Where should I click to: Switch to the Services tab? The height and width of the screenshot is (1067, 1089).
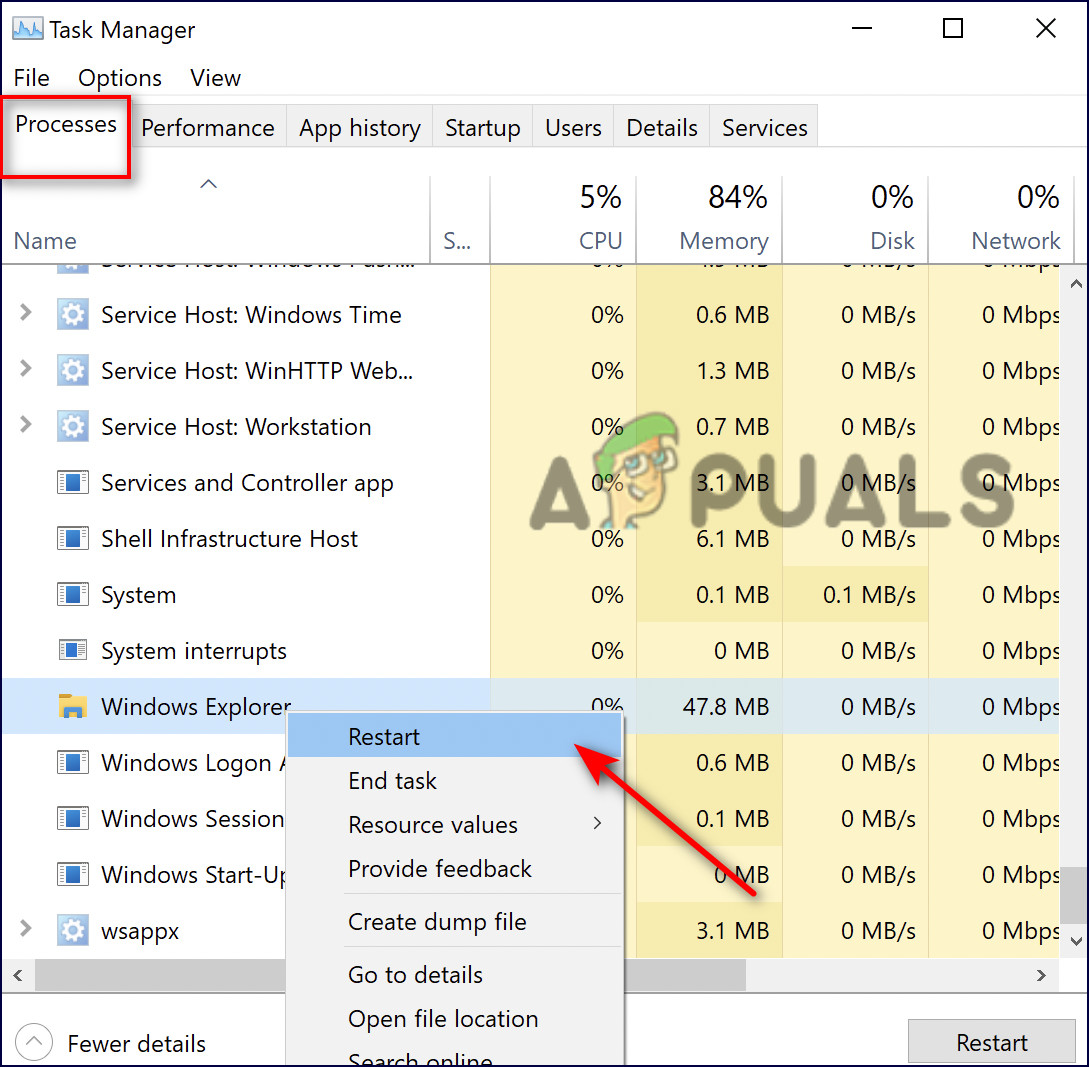click(765, 128)
